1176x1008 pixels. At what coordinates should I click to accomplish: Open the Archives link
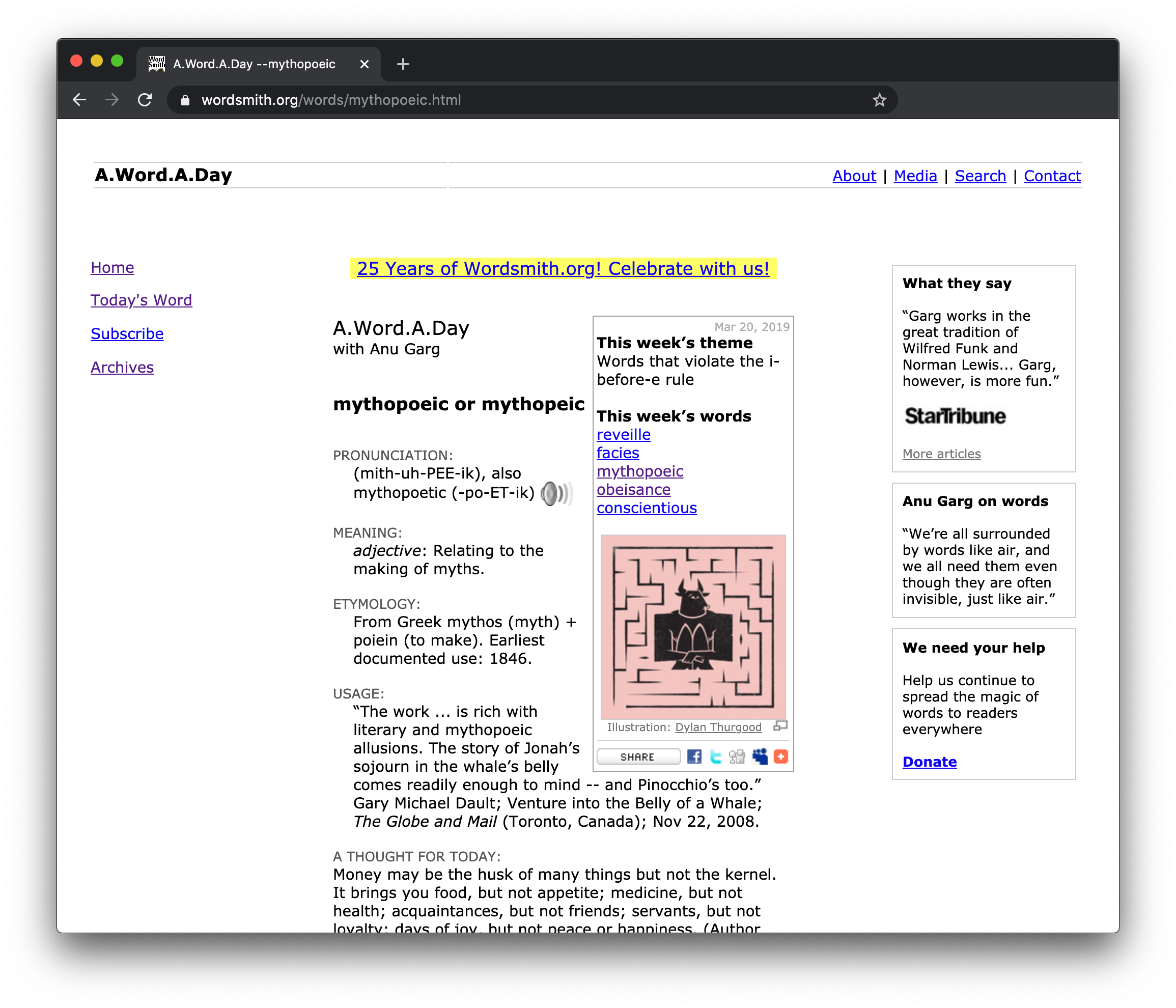coord(122,367)
